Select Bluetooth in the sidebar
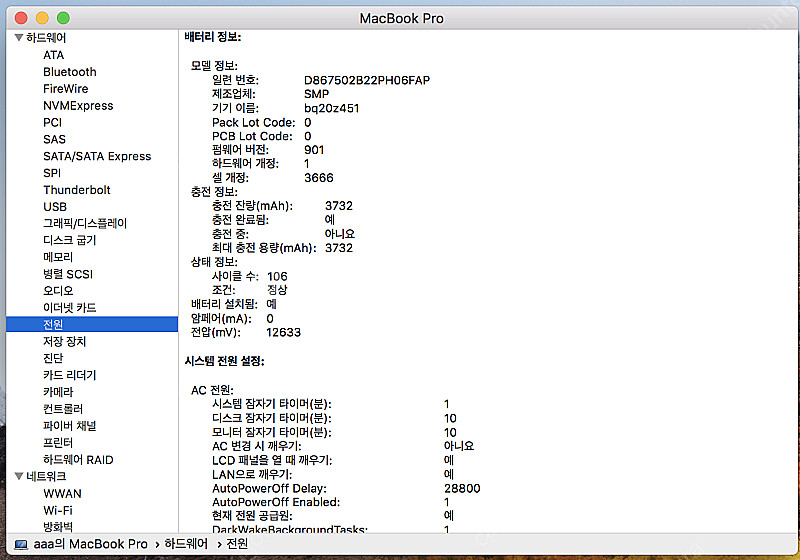 tap(70, 72)
